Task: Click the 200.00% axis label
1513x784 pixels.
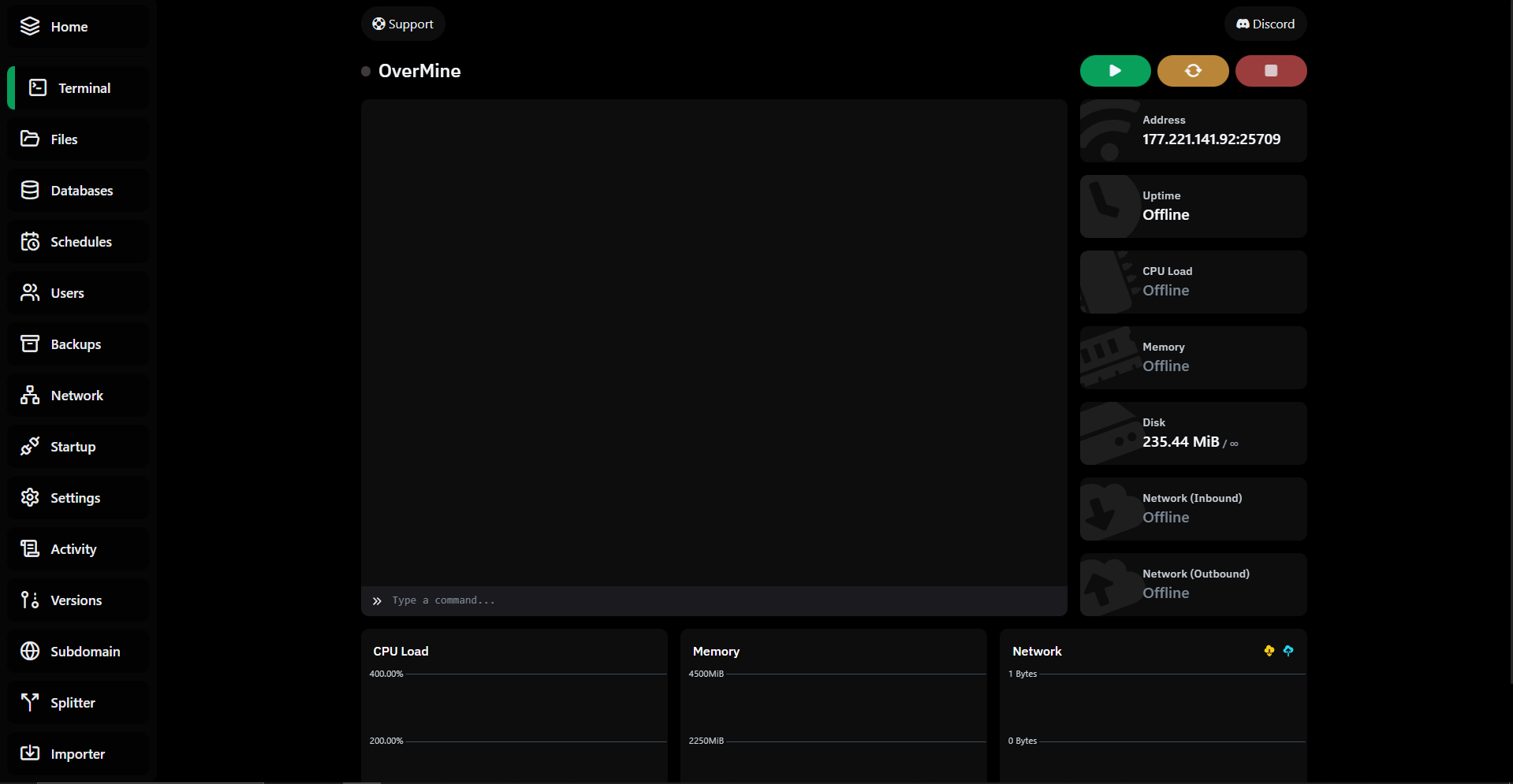Action: 386,741
